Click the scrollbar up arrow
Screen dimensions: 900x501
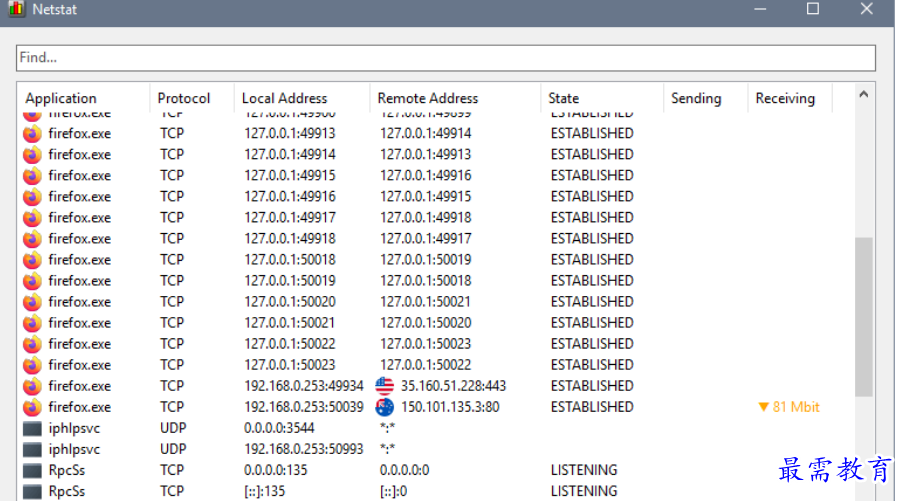[863, 94]
